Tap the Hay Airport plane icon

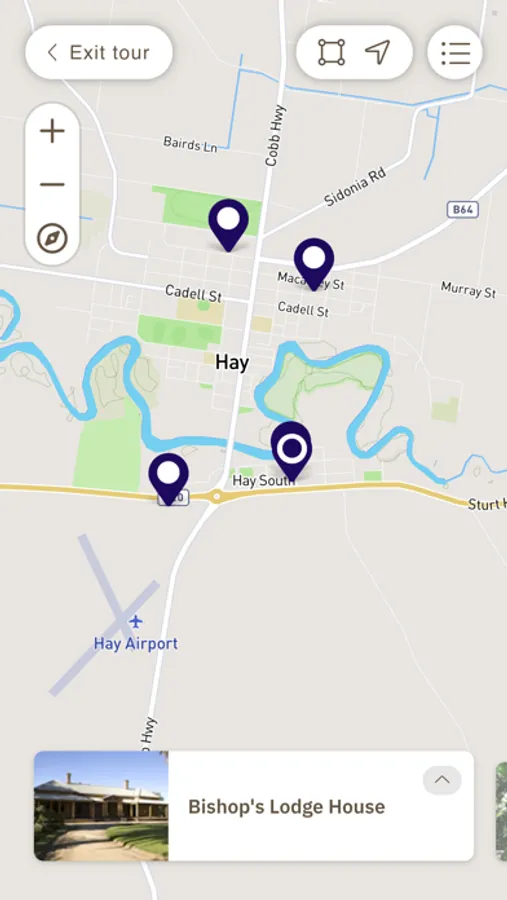[136, 621]
